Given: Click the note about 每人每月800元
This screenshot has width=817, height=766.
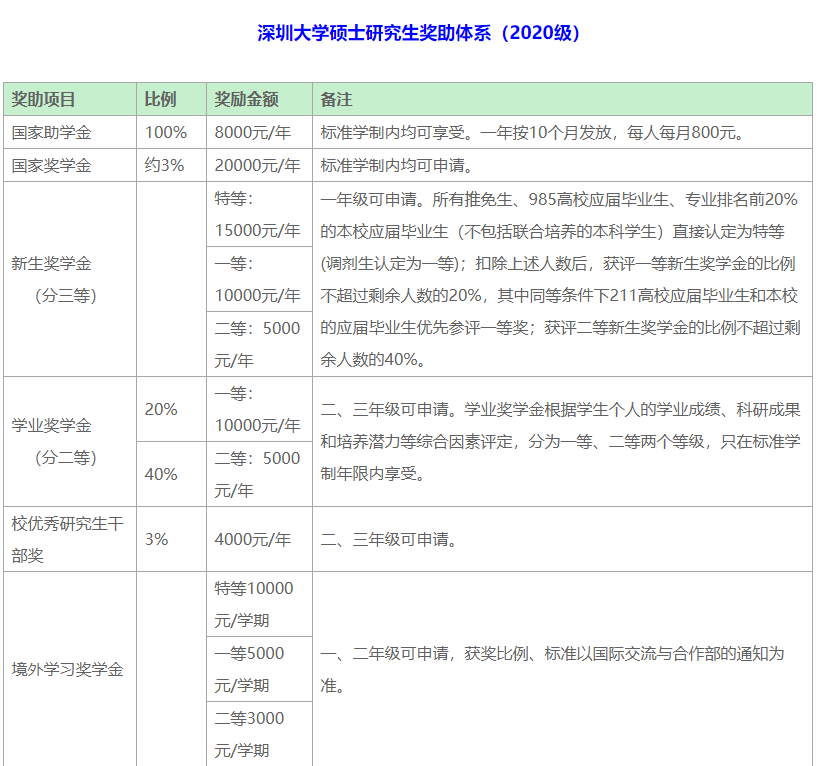Looking at the screenshot, I should pyautogui.click(x=562, y=132).
